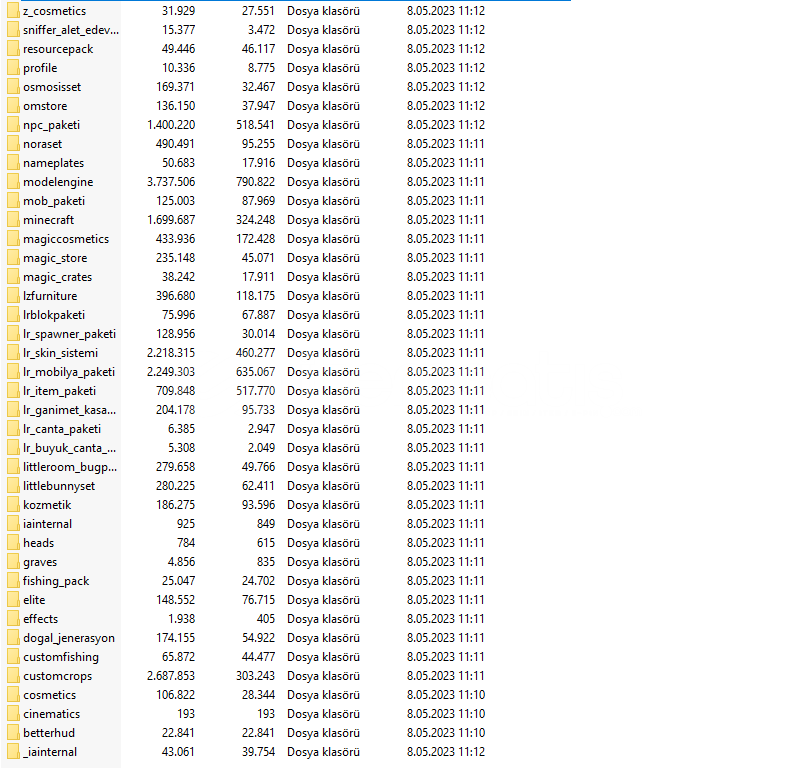812x768 pixels.
Task: Click the folder icon beside kozmetik
Action: pyautogui.click(x=13, y=505)
